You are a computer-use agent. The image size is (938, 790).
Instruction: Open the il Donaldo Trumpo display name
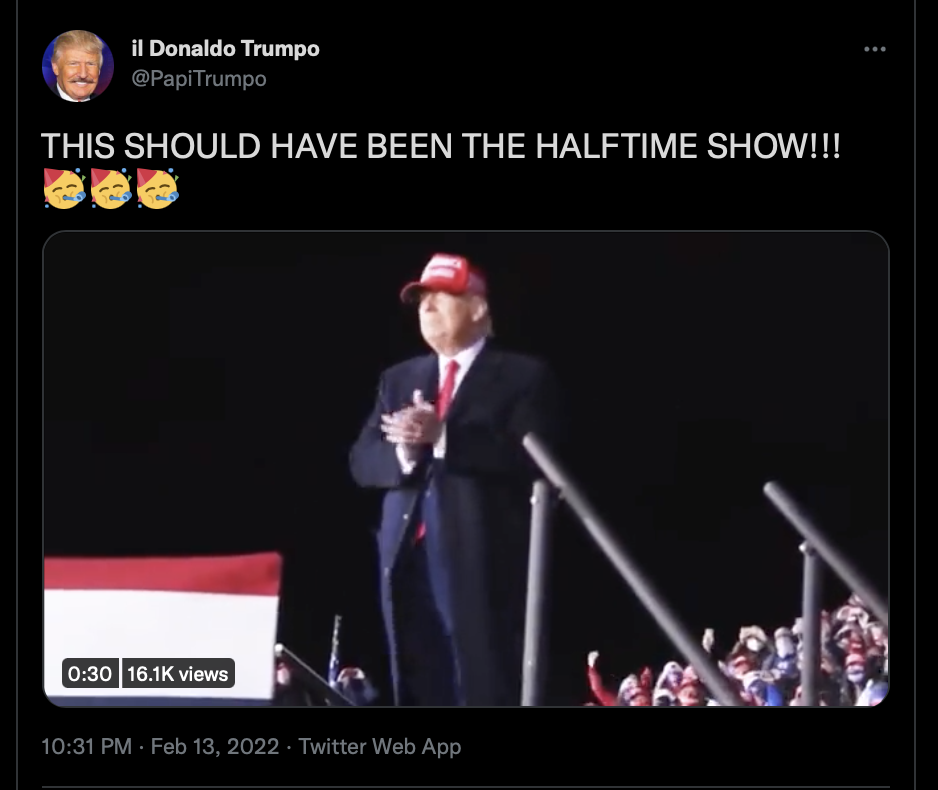pyautogui.click(x=225, y=48)
